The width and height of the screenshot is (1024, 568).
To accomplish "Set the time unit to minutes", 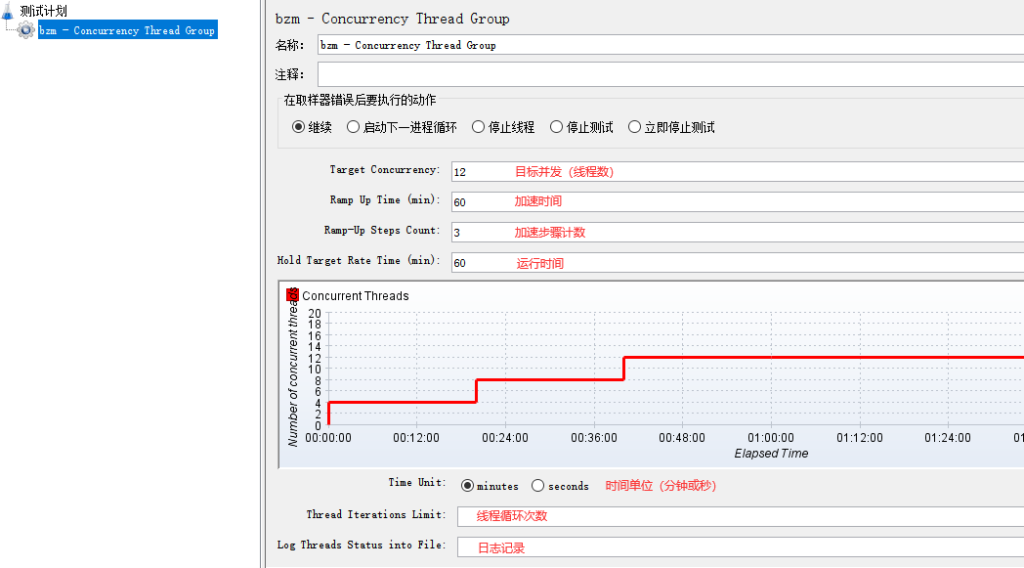I will click(x=467, y=486).
